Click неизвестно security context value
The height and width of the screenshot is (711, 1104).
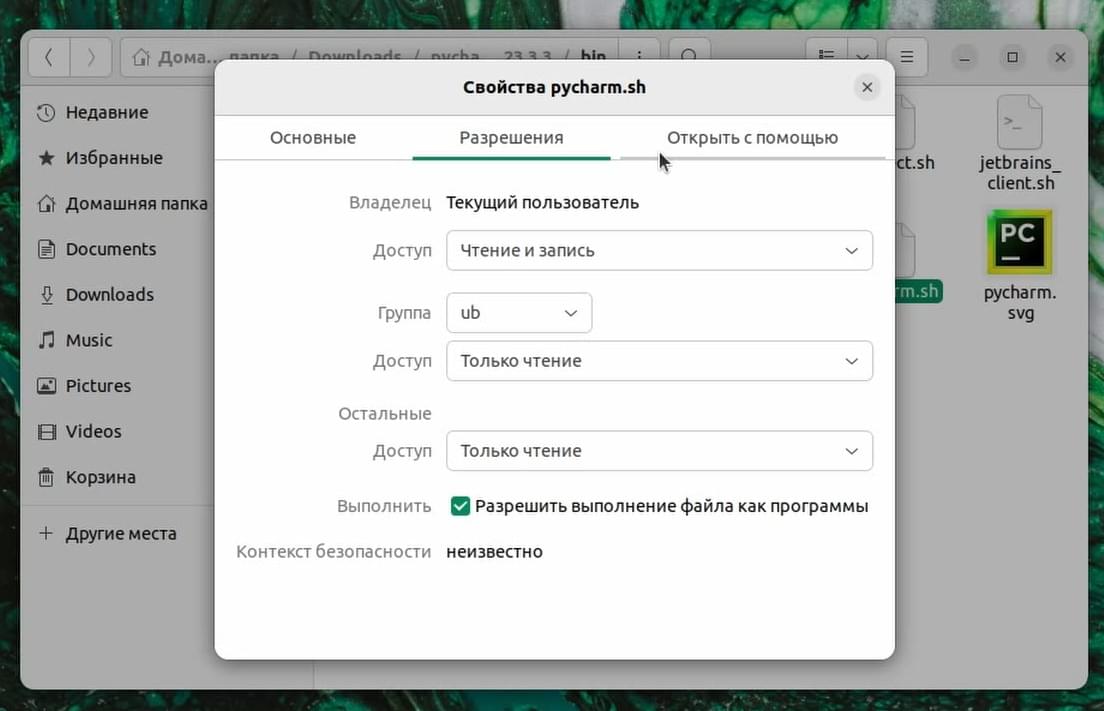tap(494, 552)
